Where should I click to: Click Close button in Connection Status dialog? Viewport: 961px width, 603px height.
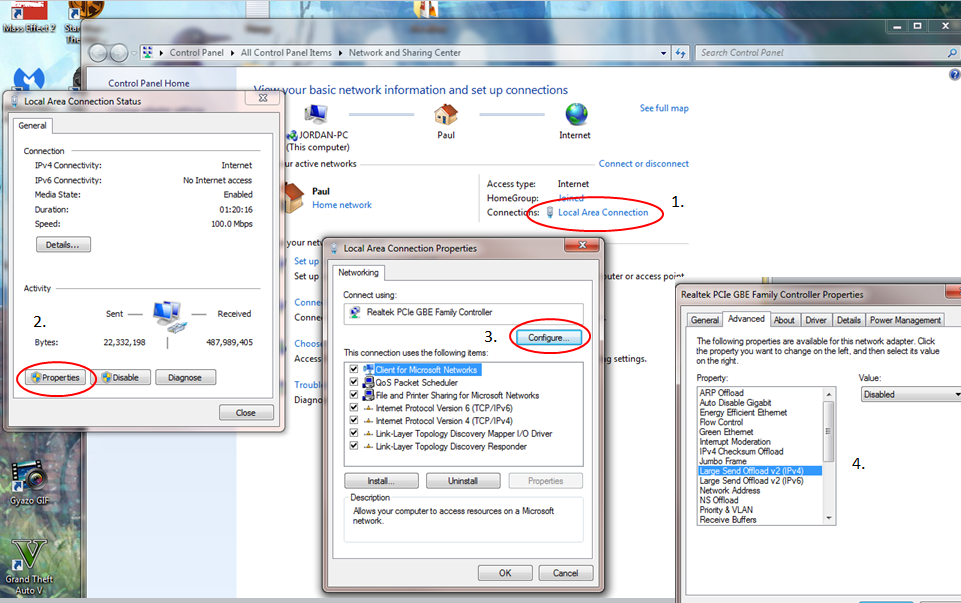click(x=246, y=413)
